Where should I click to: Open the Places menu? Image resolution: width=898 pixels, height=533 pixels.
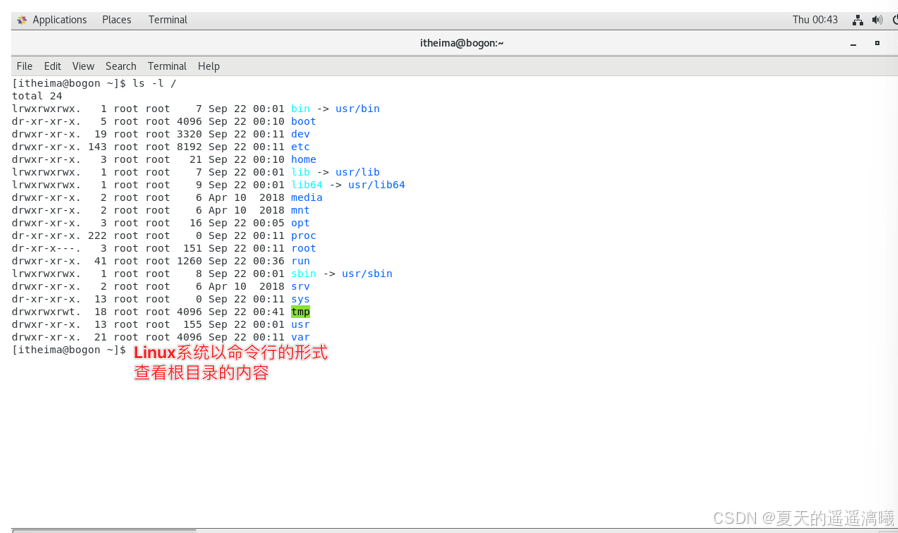[116, 19]
